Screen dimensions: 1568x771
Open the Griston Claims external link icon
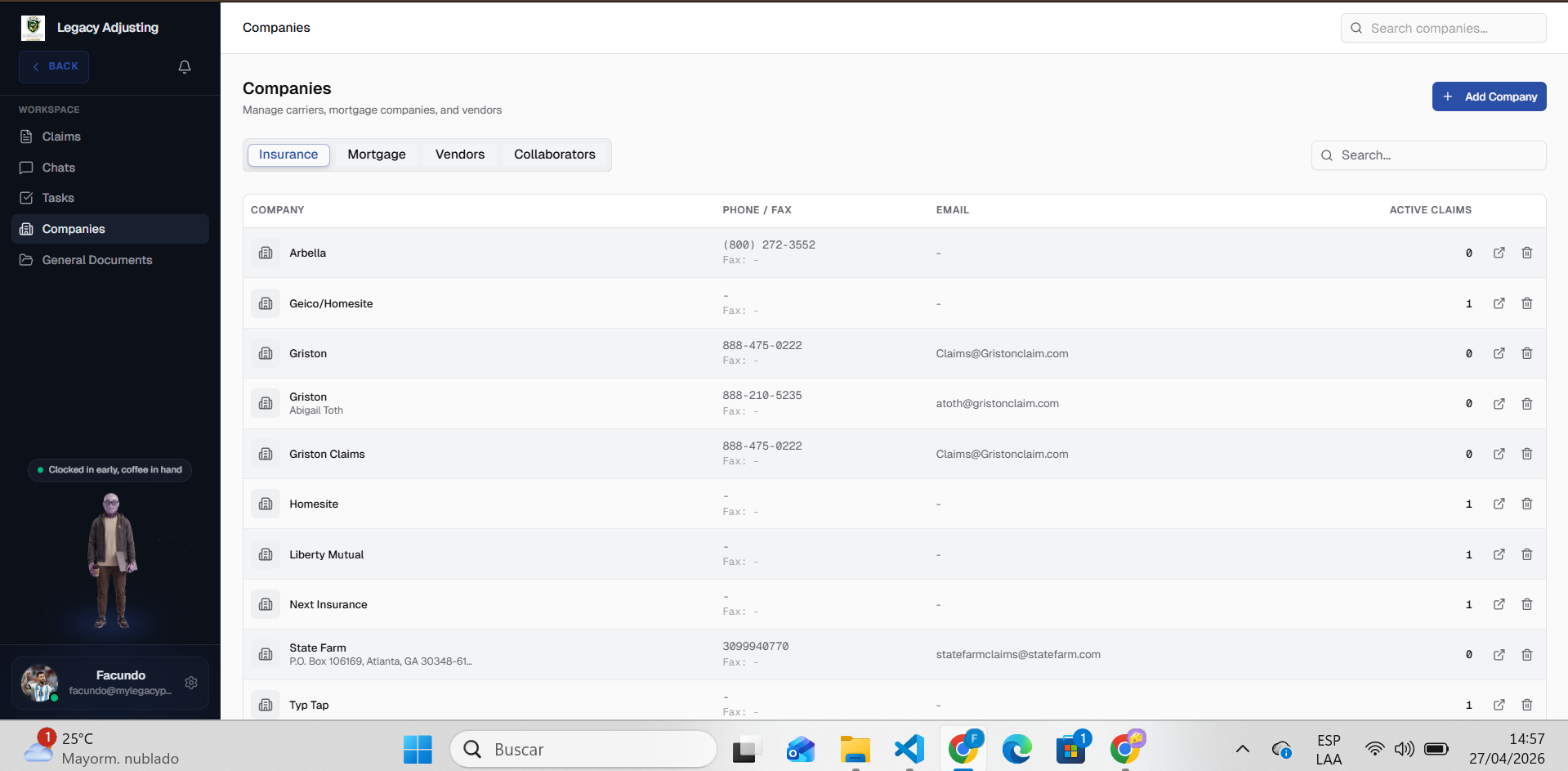[1499, 454]
